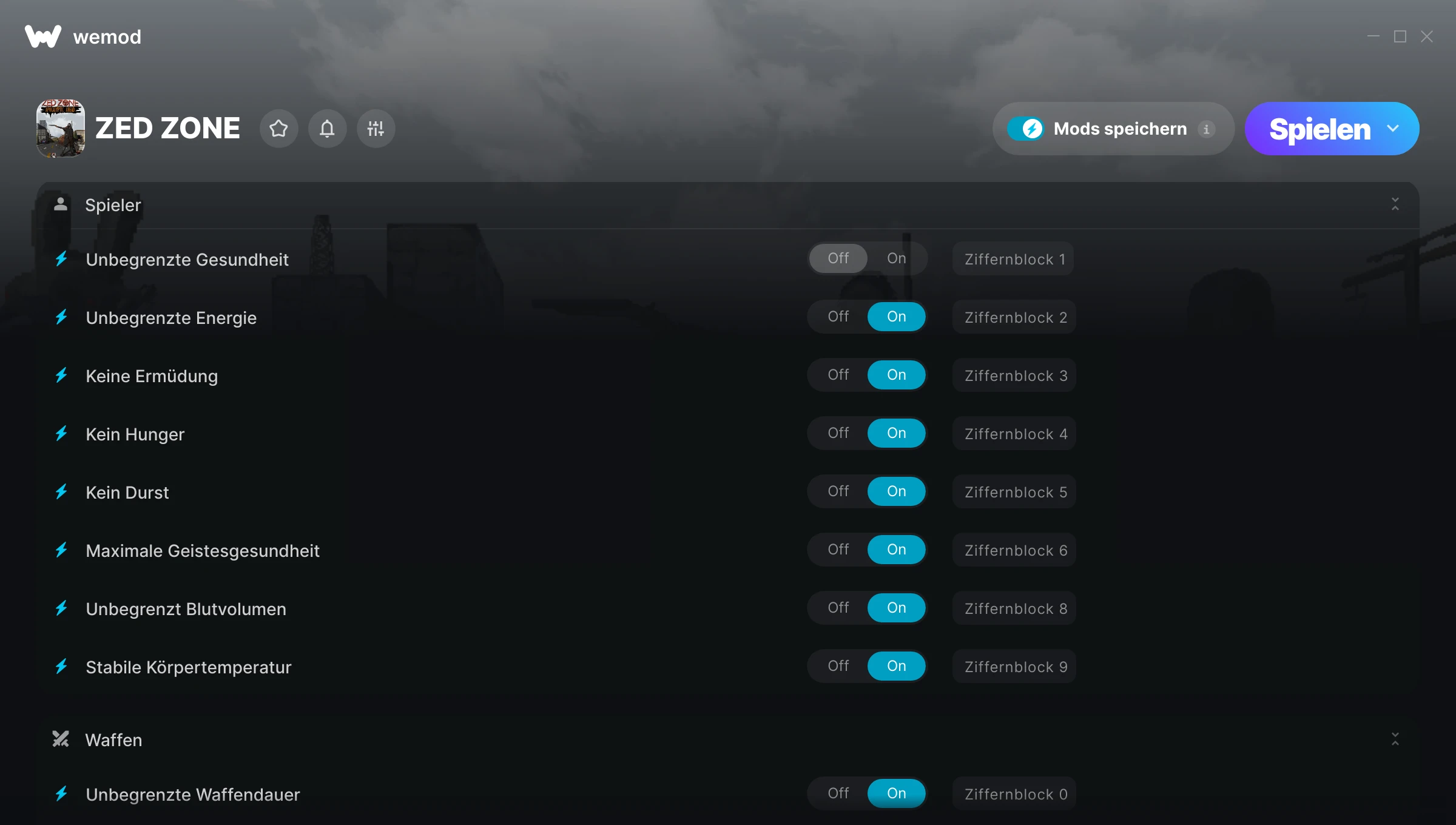
Task: Click the WeMod logo icon
Action: (x=43, y=36)
